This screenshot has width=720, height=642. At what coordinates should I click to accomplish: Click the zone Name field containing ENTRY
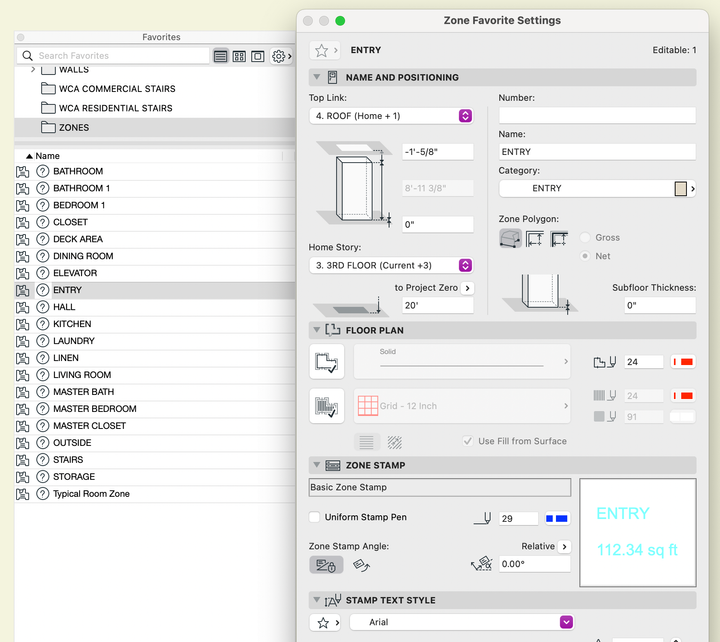pos(597,152)
